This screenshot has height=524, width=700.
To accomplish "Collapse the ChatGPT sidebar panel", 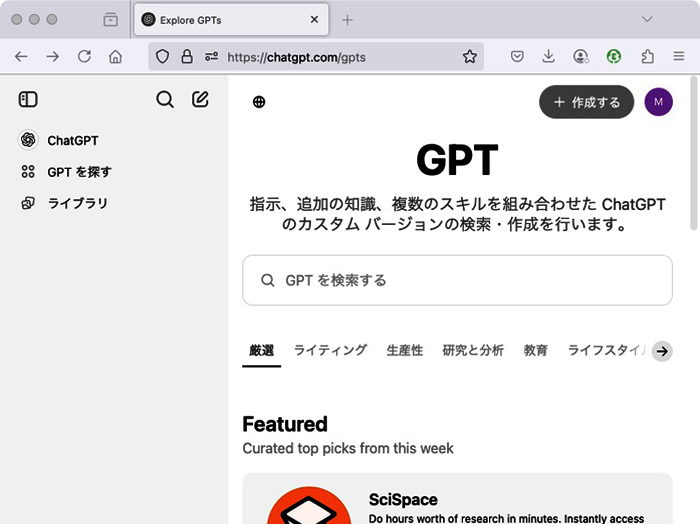I will point(28,99).
